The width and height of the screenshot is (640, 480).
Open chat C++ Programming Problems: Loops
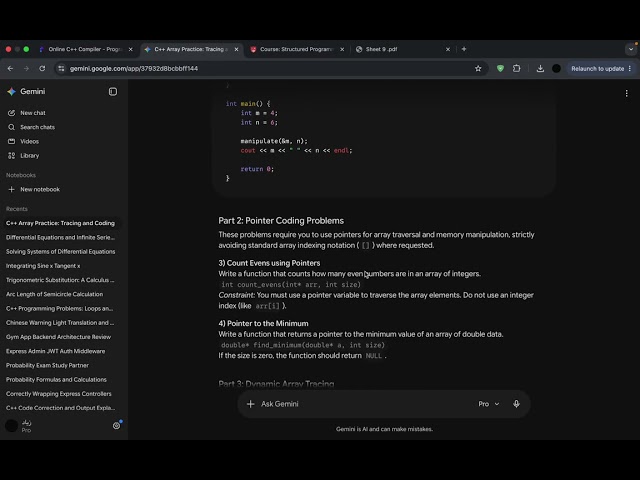point(60,309)
